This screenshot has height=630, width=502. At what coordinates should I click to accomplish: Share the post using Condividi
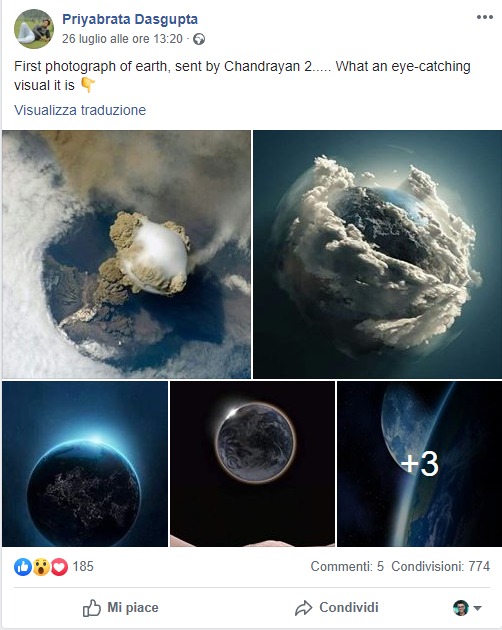click(x=336, y=608)
